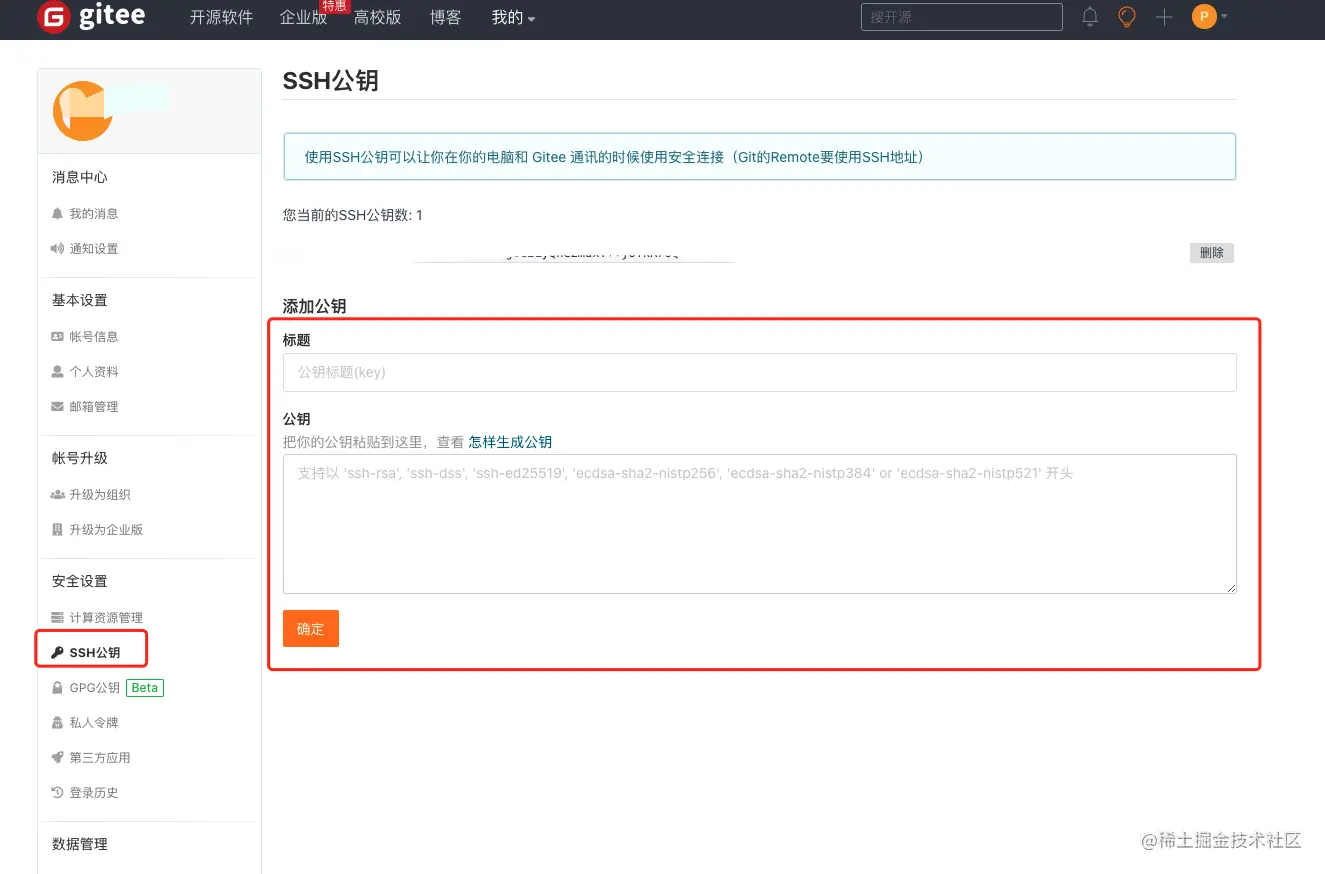Click the server icon beside 计算资源管理

point(57,618)
